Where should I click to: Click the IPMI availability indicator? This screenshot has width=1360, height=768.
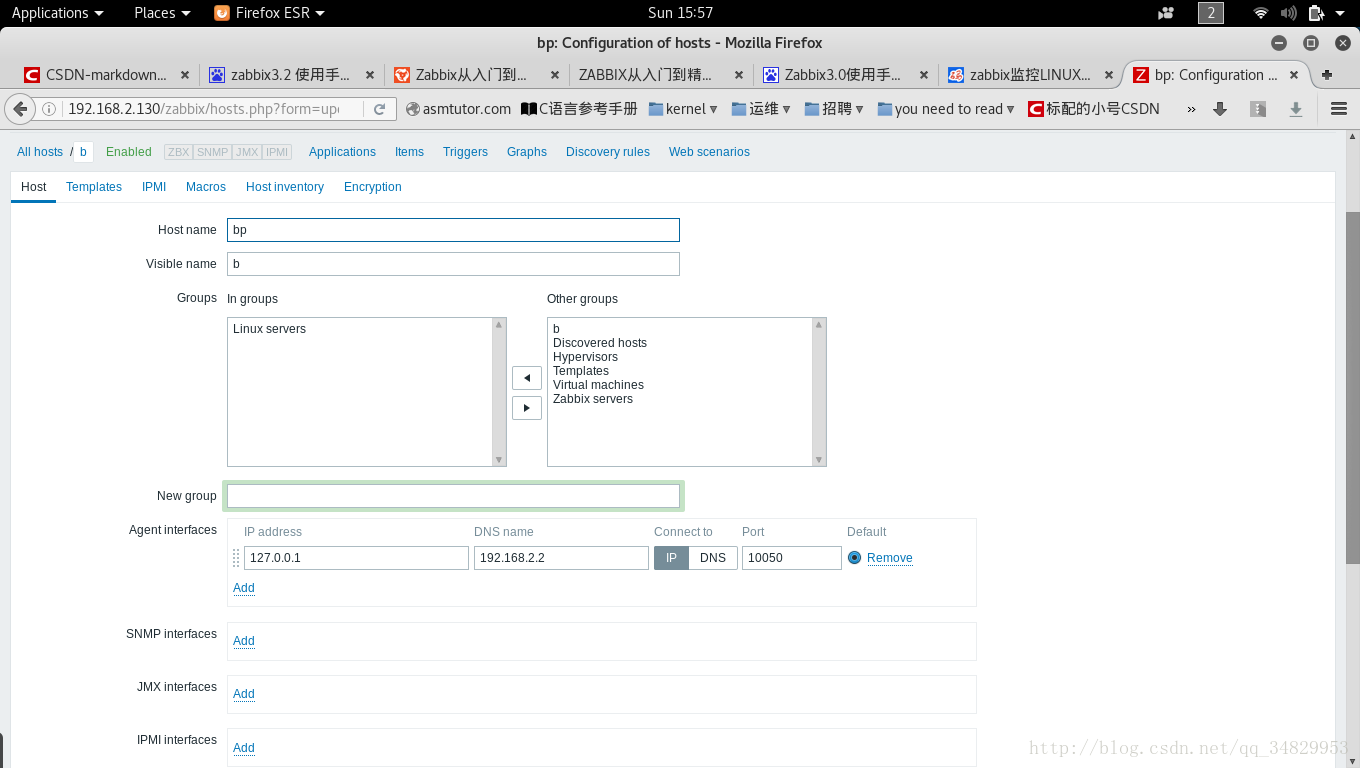click(277, 152)
